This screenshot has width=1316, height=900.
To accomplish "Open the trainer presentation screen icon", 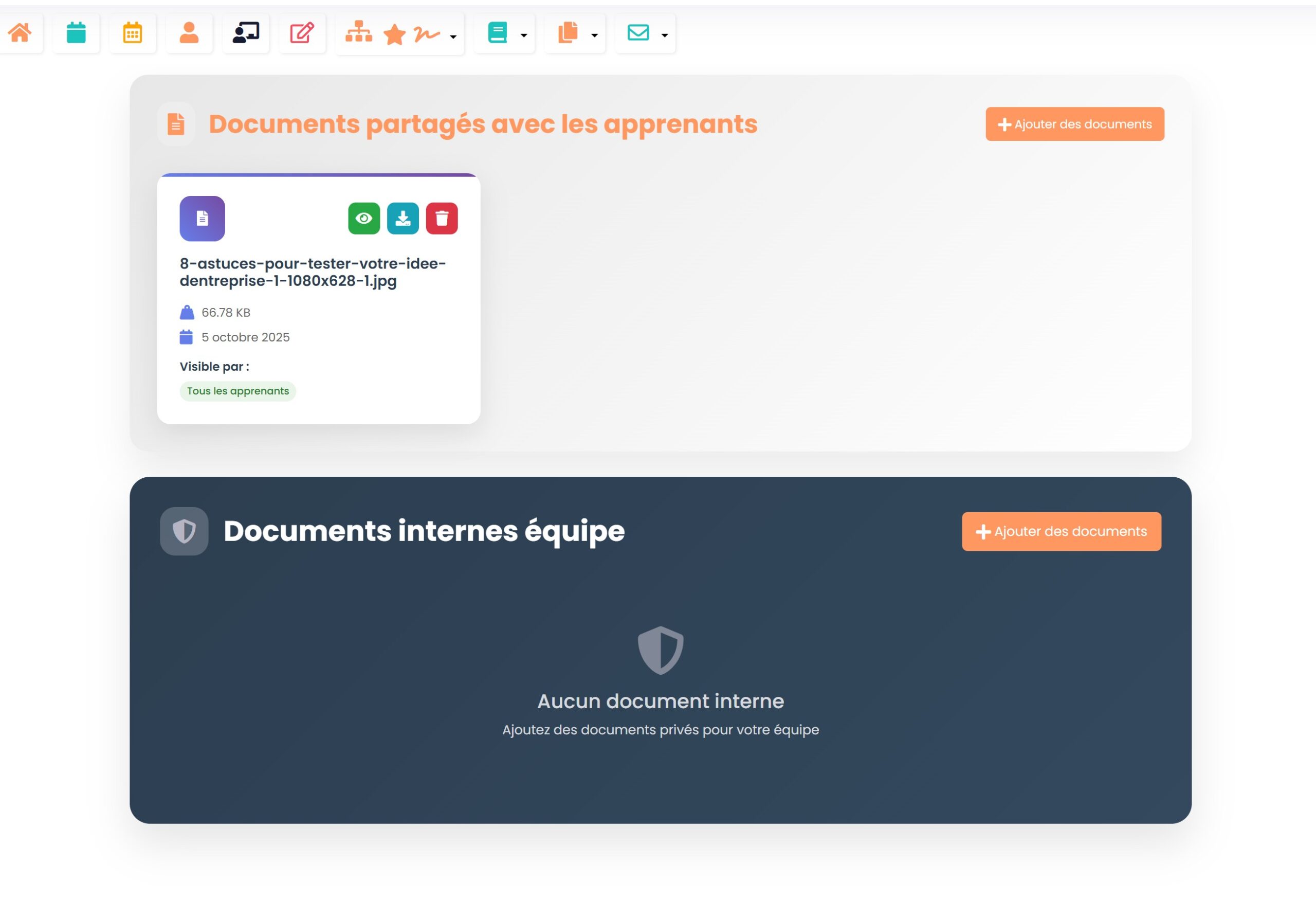I will tap(246, 33).
